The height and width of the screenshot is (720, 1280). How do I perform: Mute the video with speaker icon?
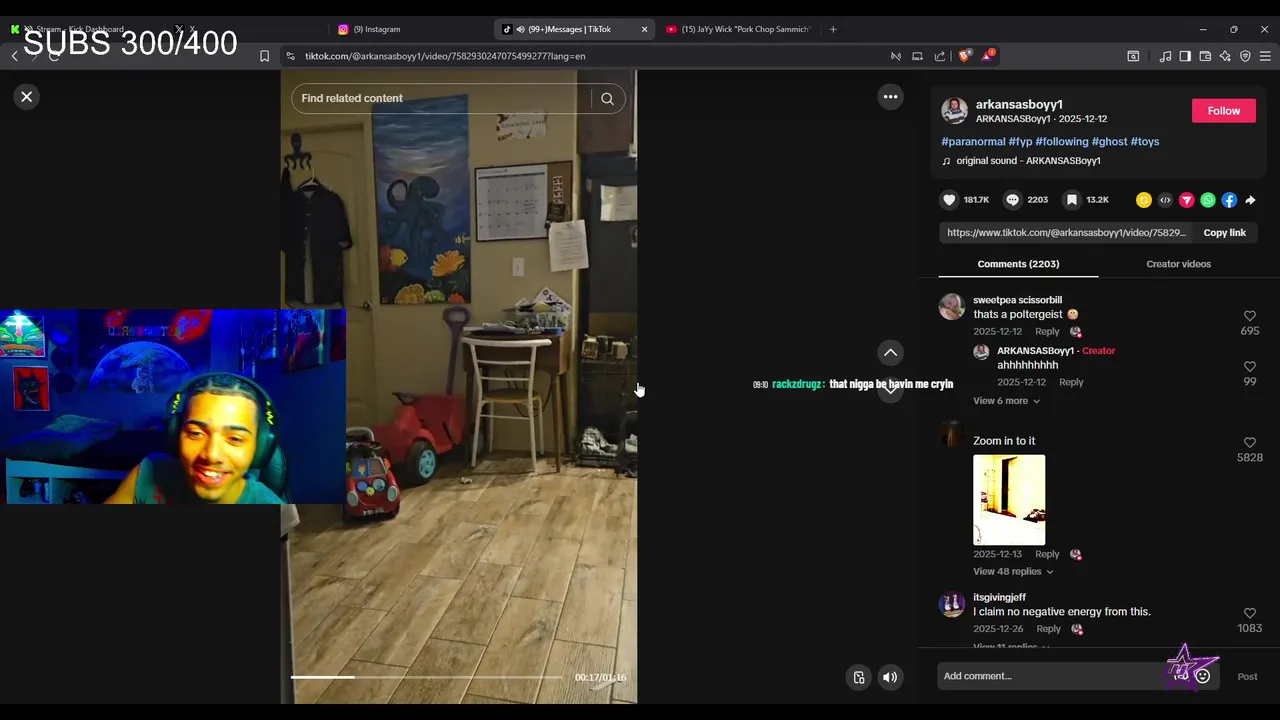[x=889, y=677]
